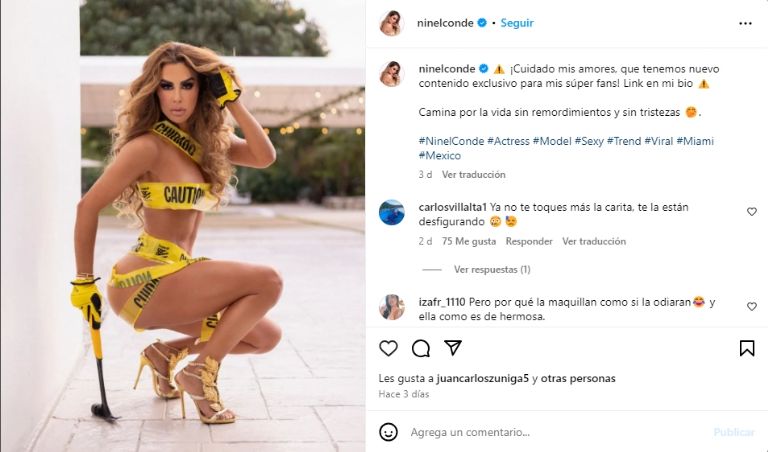Image resolution: width=768 pixels, height=452 pixels.
Task: Submit comment with Publicar
Action: [734, 432]
